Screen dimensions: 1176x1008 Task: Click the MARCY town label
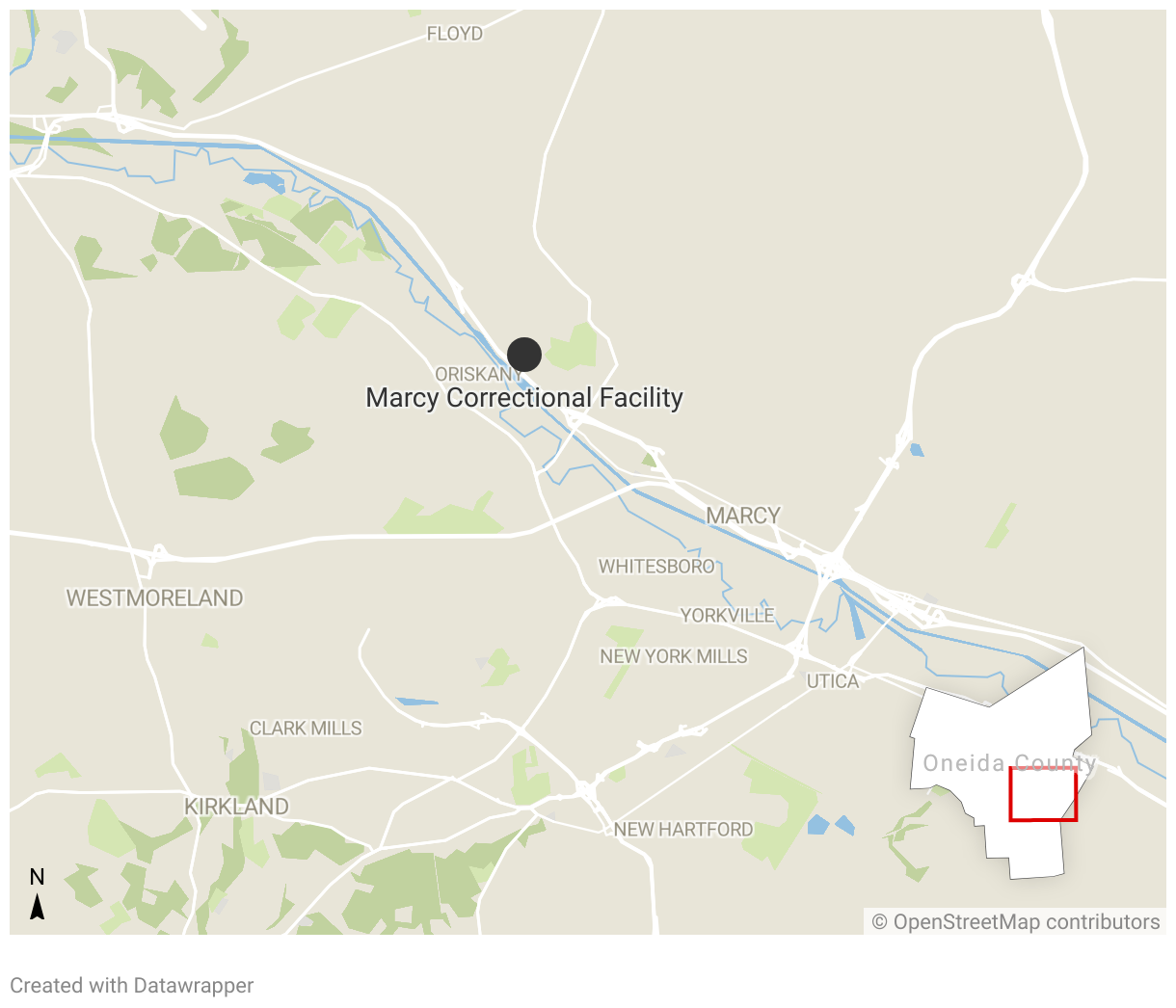(743, 516)
